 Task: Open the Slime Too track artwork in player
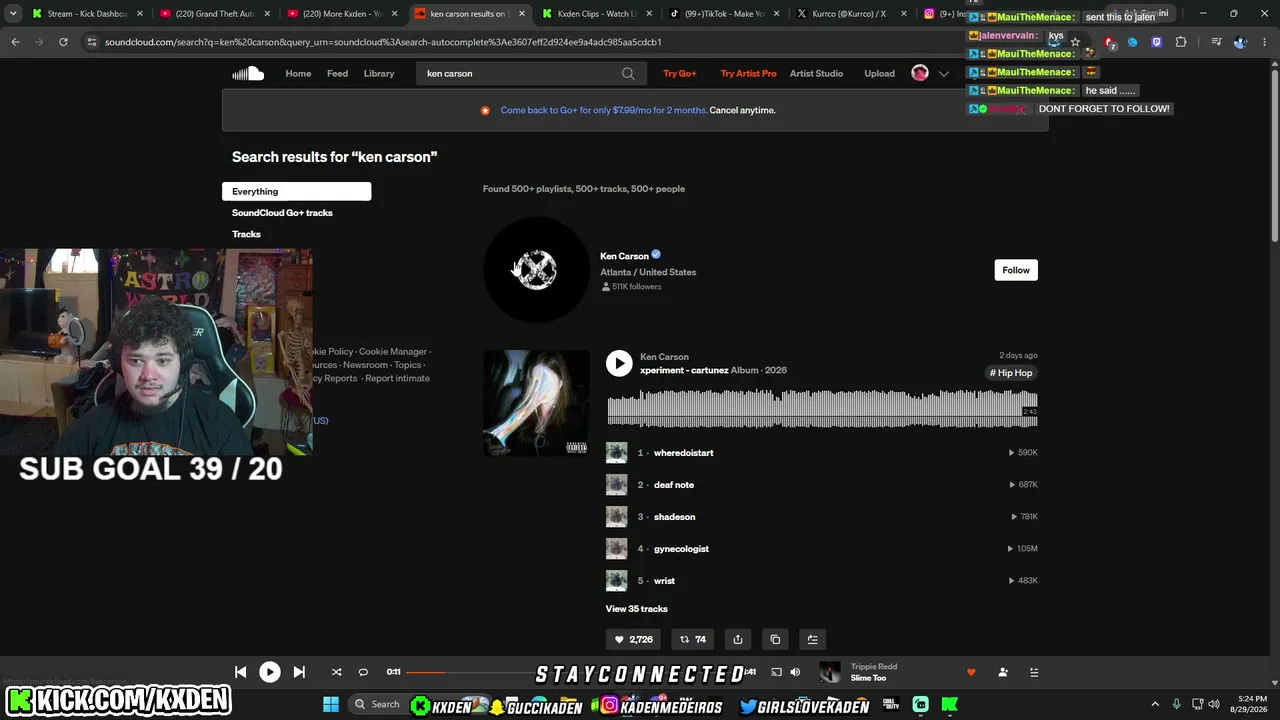tap(829, 672)
